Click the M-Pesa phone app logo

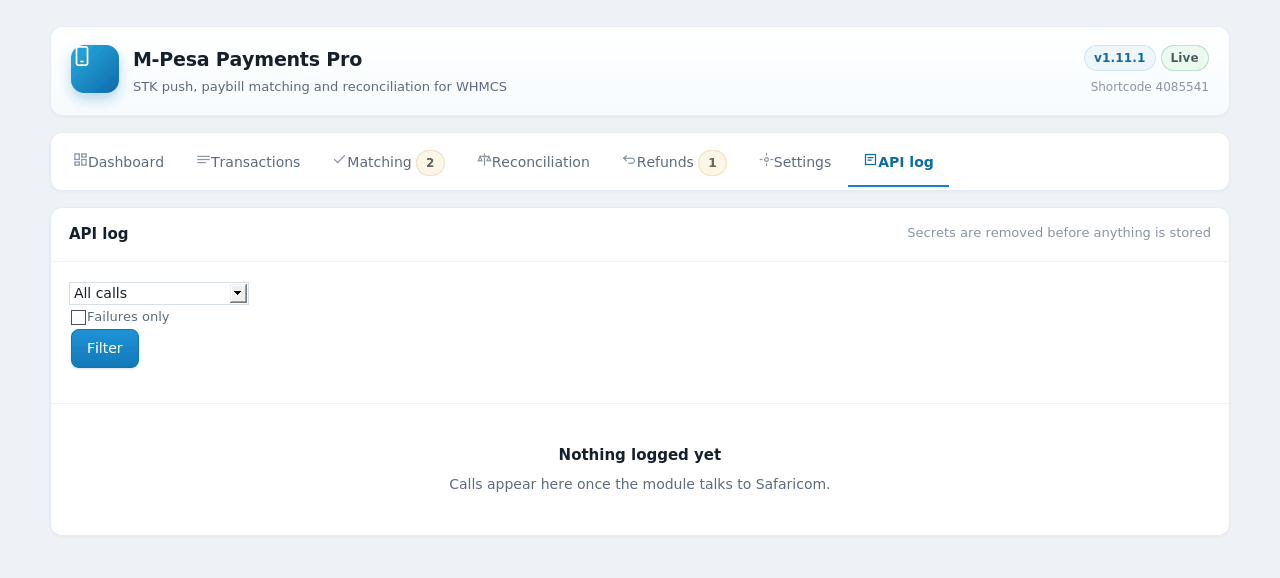[x=95, y=69]
